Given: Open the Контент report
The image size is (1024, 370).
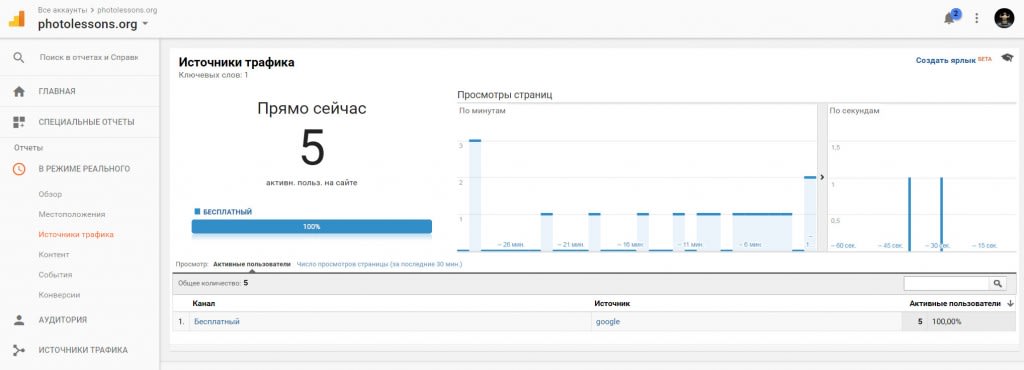Looking at the screenshot, I should pos(54,254).
